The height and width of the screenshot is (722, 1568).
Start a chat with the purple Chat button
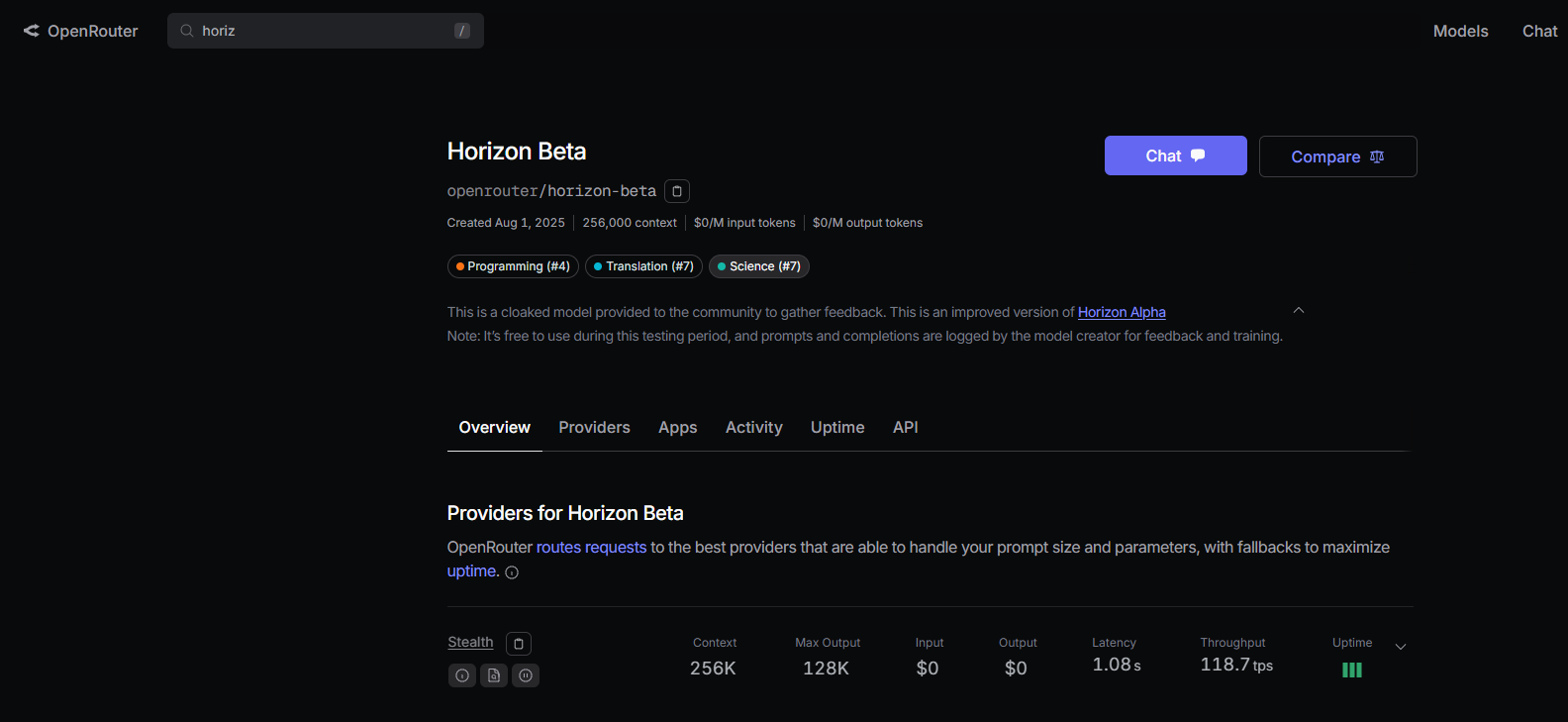point(1175,155)
